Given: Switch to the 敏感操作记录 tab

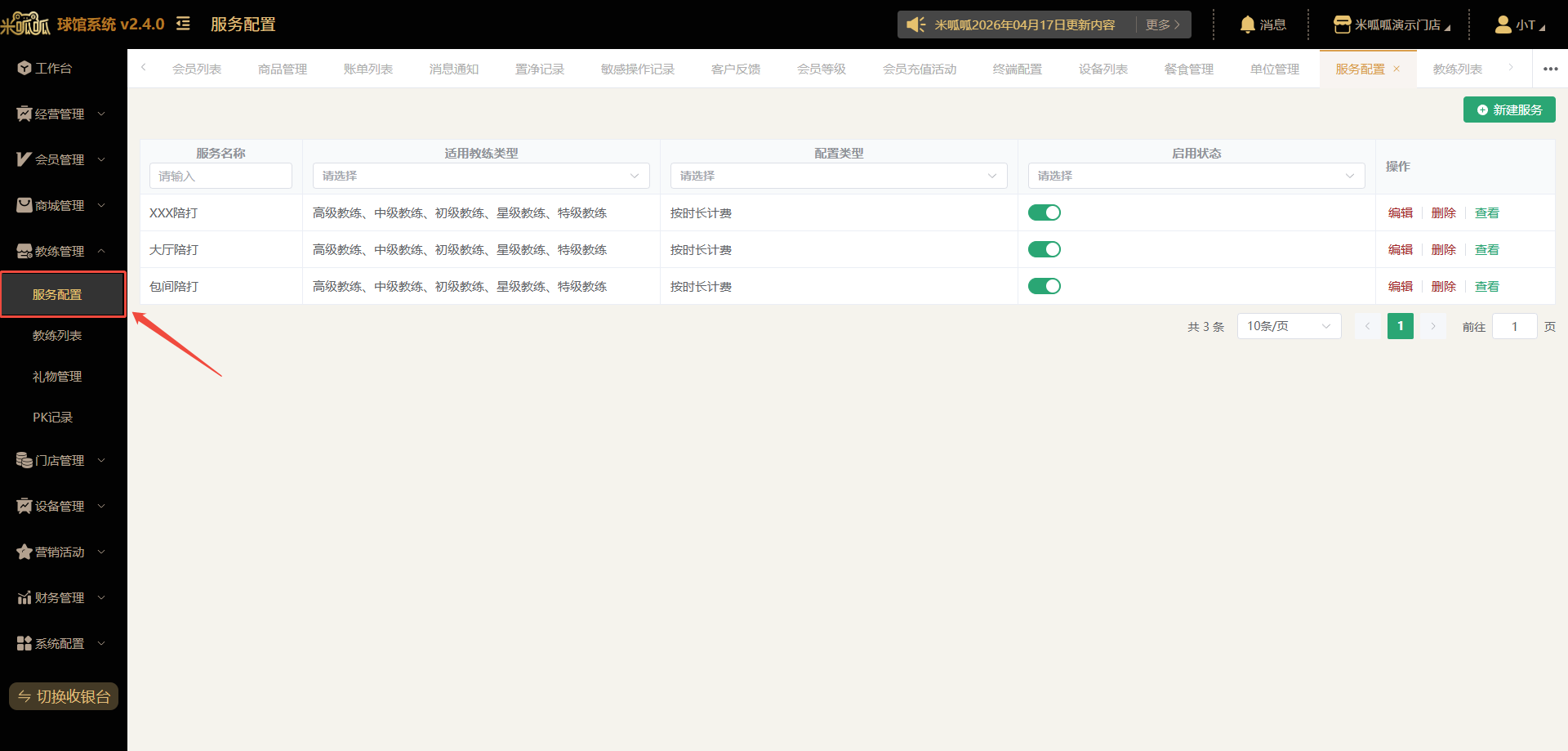Looking at the screenshot, I should (x=638, y=69).
